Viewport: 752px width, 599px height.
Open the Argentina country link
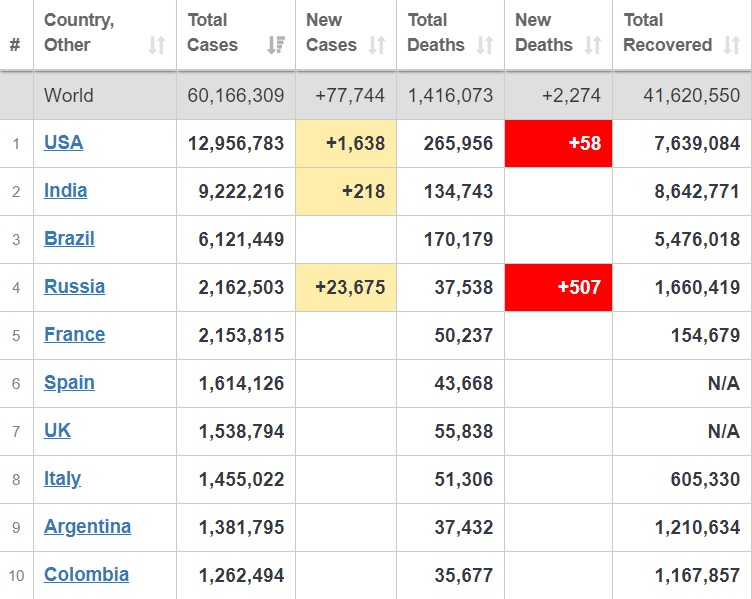[87, 527]
